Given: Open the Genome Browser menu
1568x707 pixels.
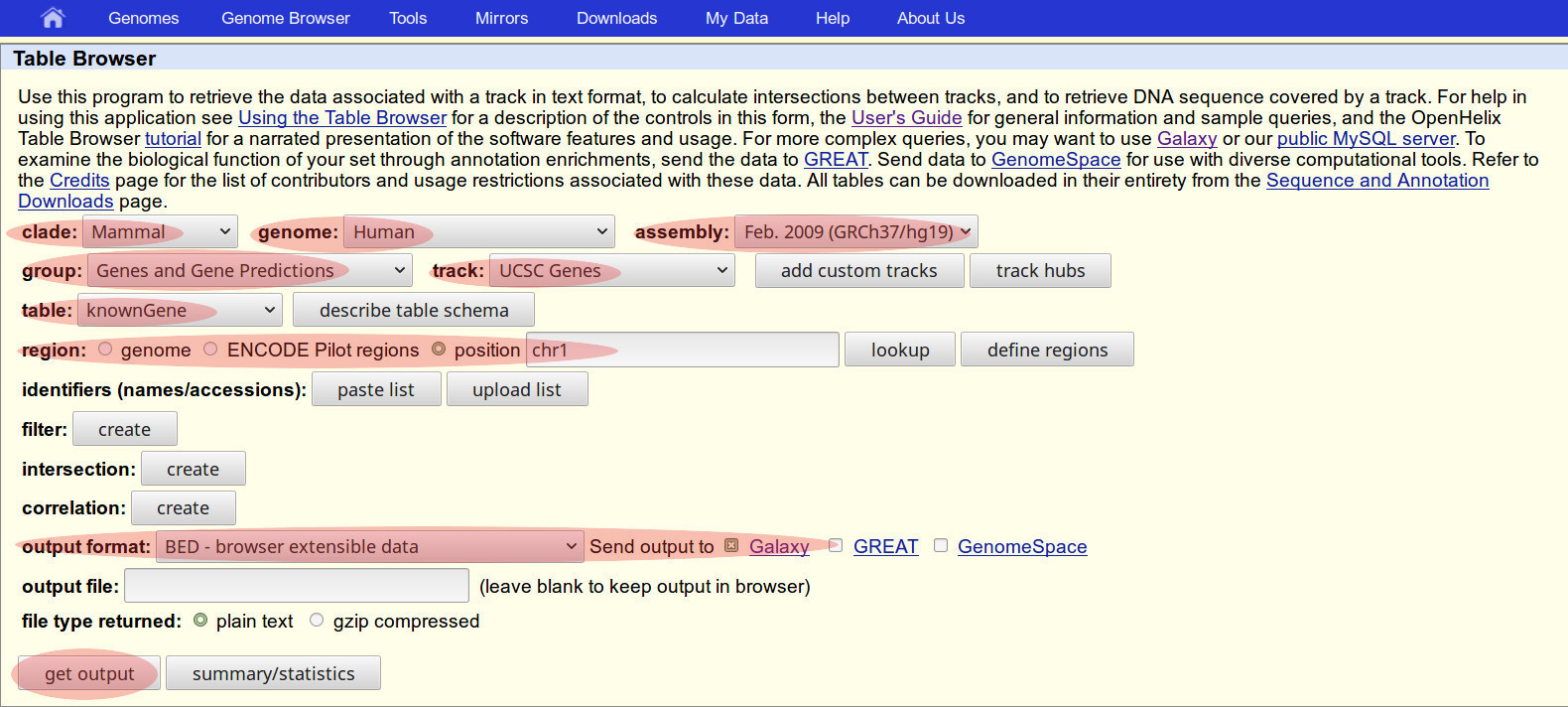Looking at the screenshot, I should pyautogui.click(x=286, y=18).
